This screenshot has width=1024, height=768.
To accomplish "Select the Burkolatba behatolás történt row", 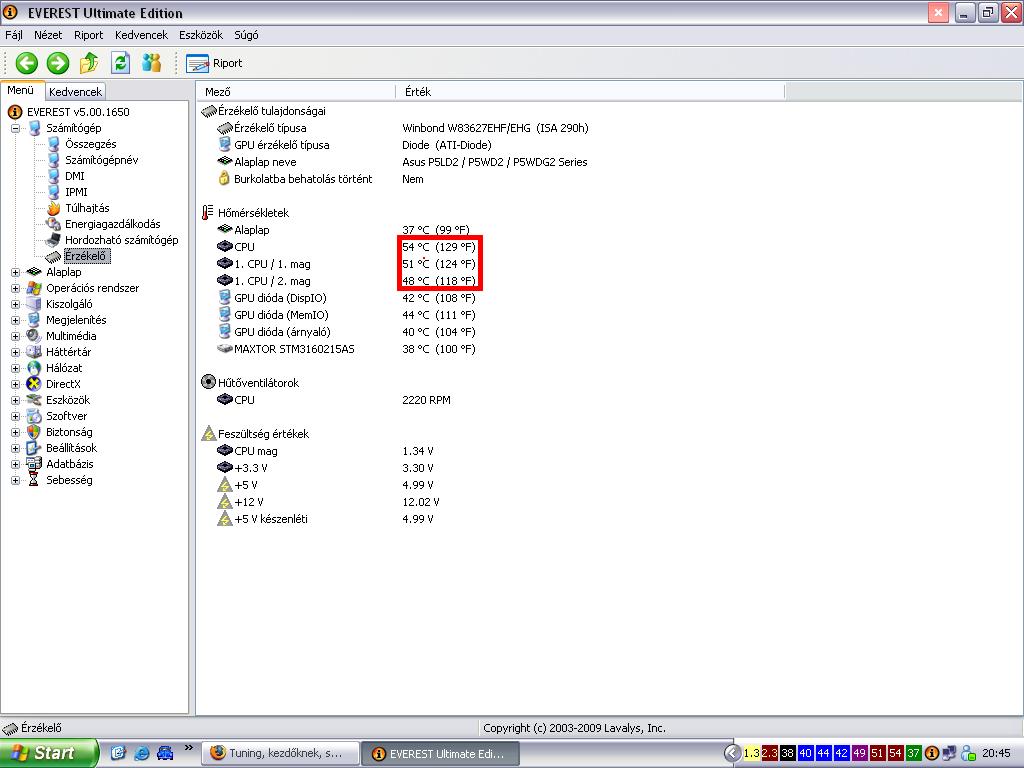I will (x=320, y=179).
